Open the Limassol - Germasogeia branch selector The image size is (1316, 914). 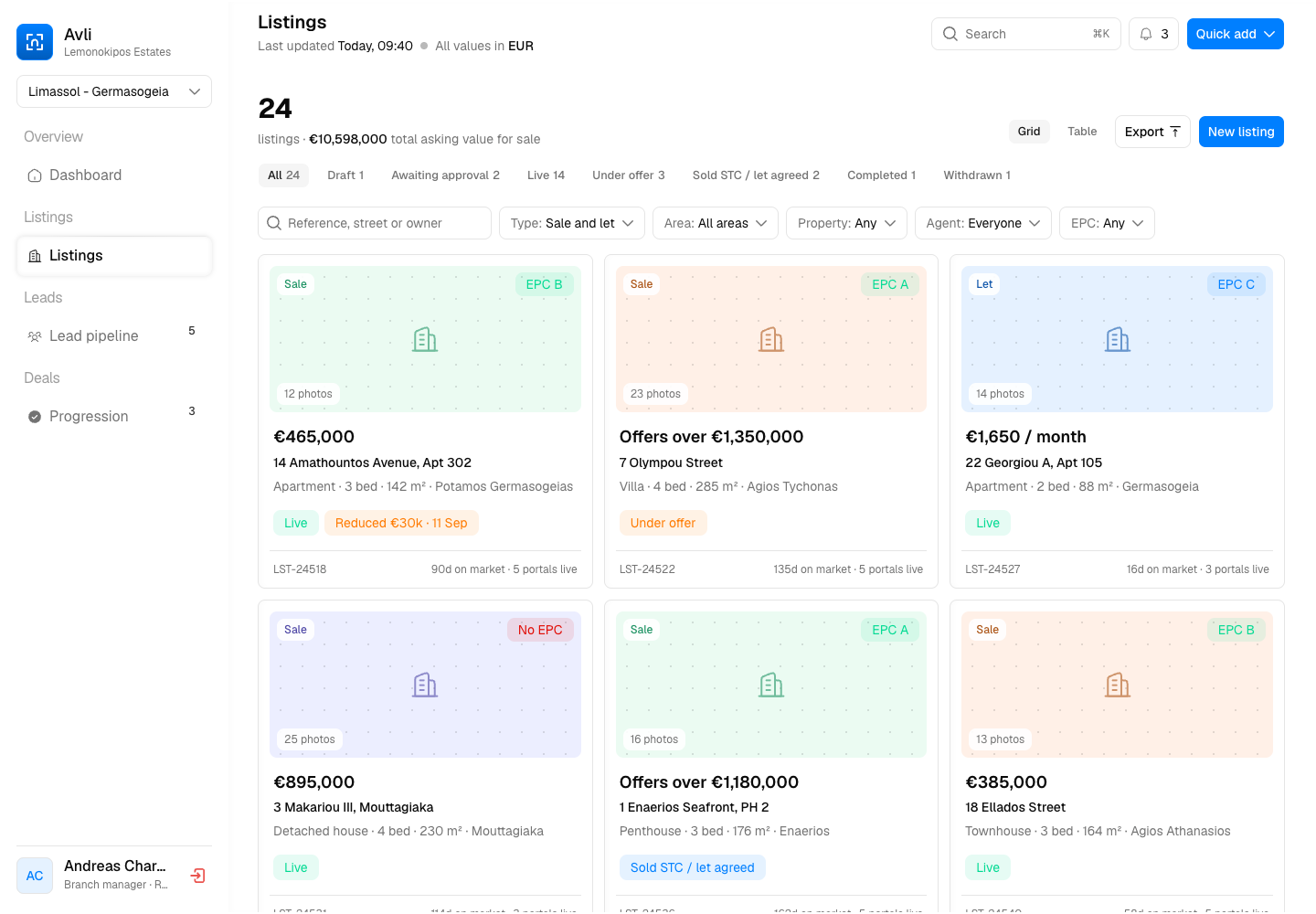pos(114,91)
